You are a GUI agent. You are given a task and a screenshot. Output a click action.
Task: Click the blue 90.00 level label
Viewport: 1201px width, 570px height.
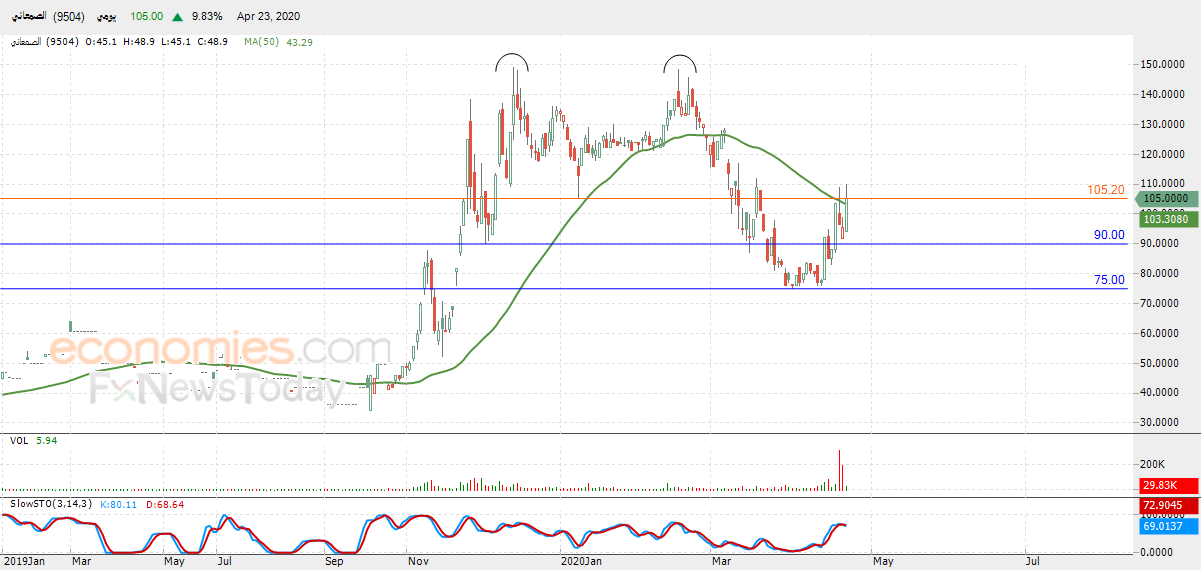click(1109, 235)
